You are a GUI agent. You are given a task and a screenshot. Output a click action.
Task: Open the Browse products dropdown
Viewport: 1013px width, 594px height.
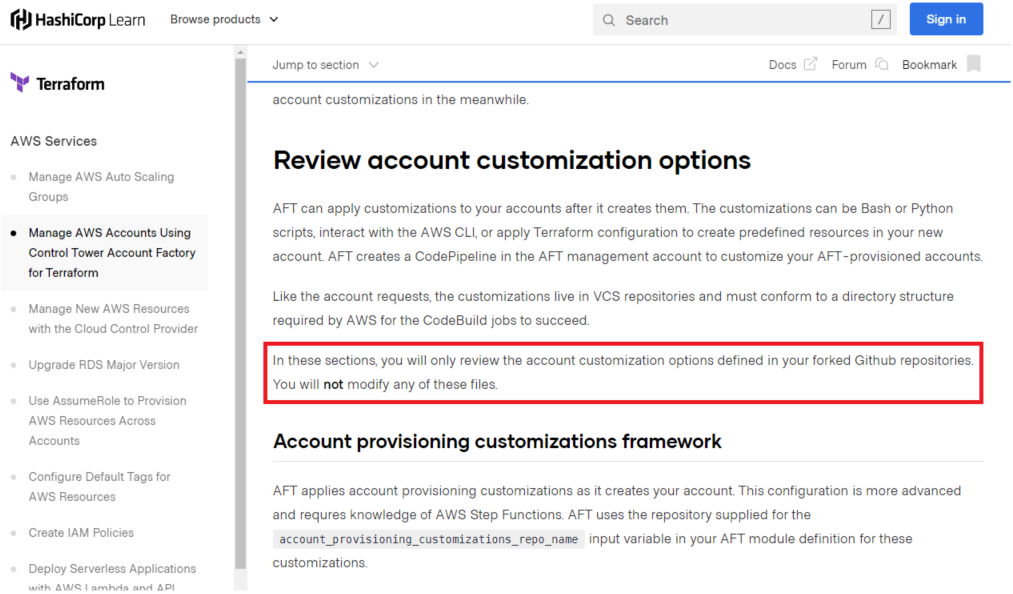[x=224, y=19]
